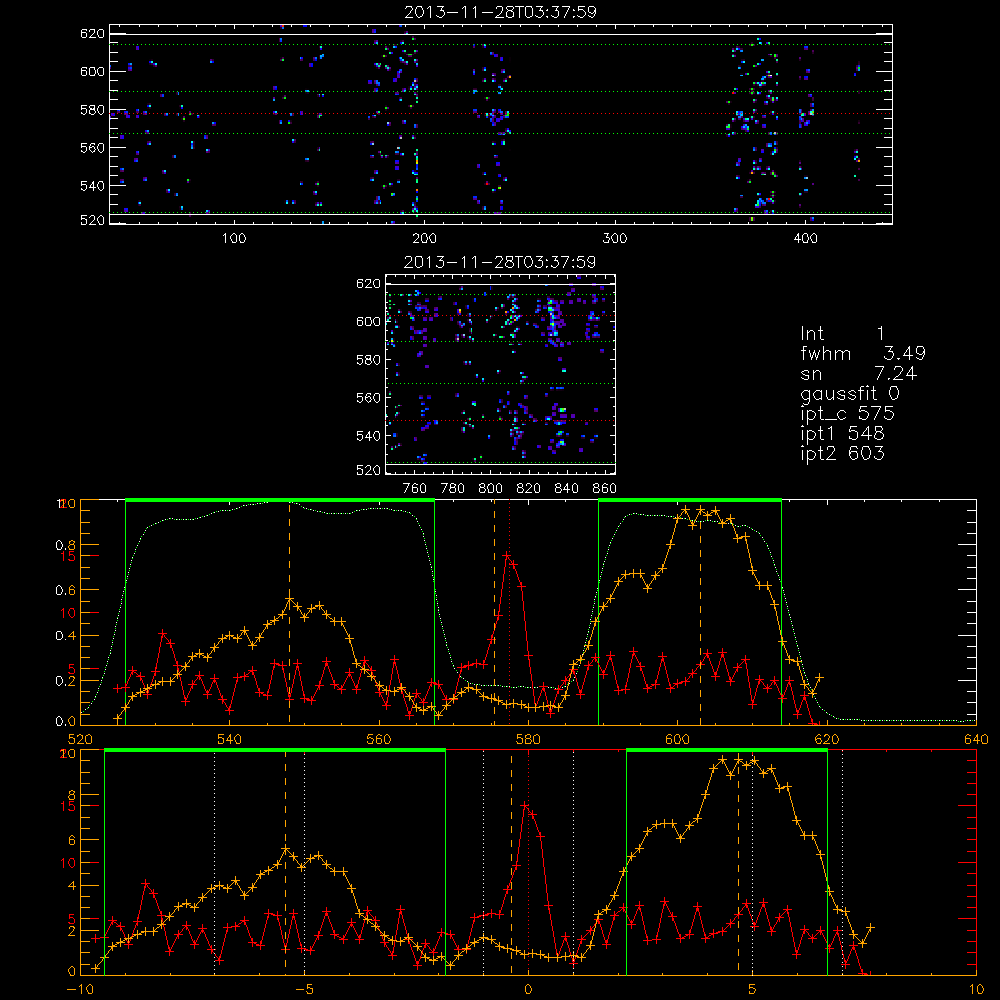Image resolution: width=1000 pixels, height=1000 pixels.
Task: Click orange y-axis label 4 on bottom plot
Action: point(71,886)
